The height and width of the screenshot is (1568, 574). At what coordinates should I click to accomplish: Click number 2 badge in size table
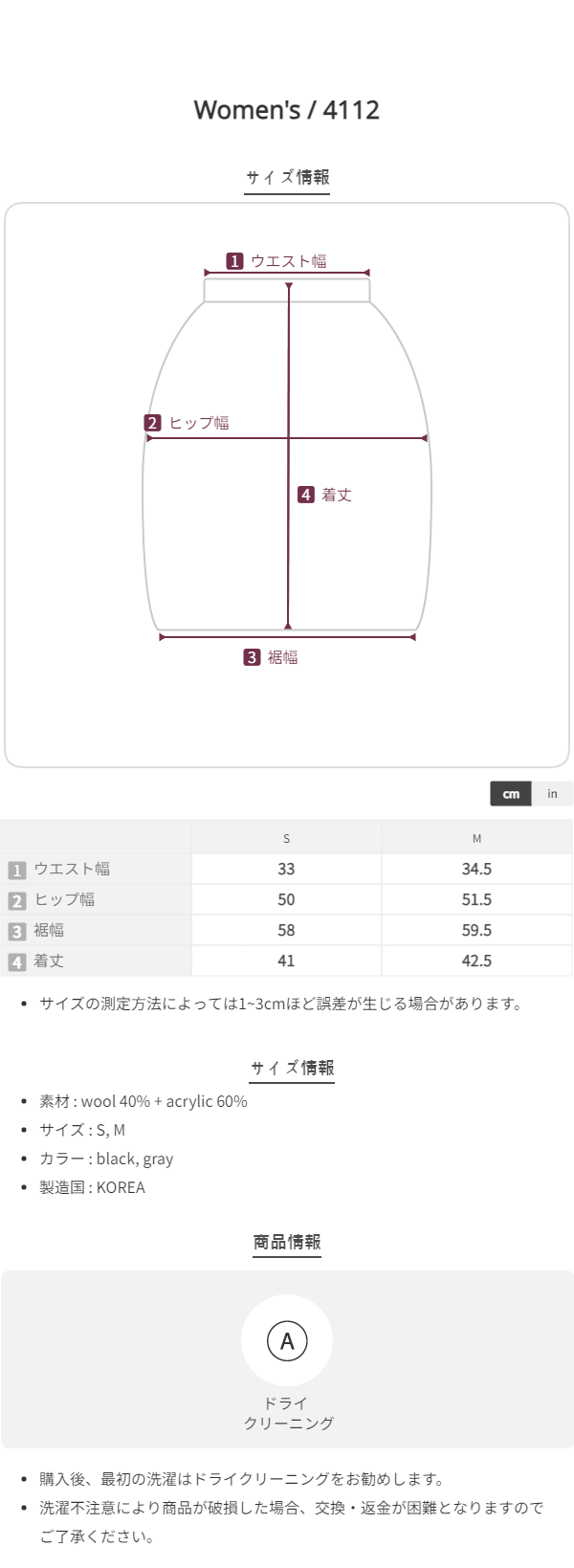pyautogui.click(x=16, y=900)
